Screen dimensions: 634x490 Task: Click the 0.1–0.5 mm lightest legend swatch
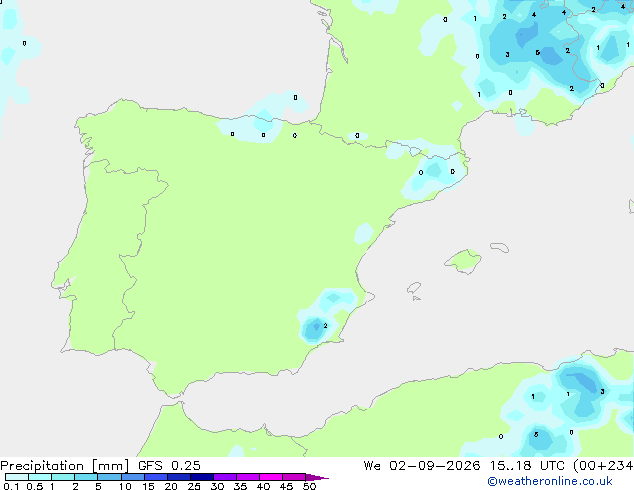tap(17, 477)
